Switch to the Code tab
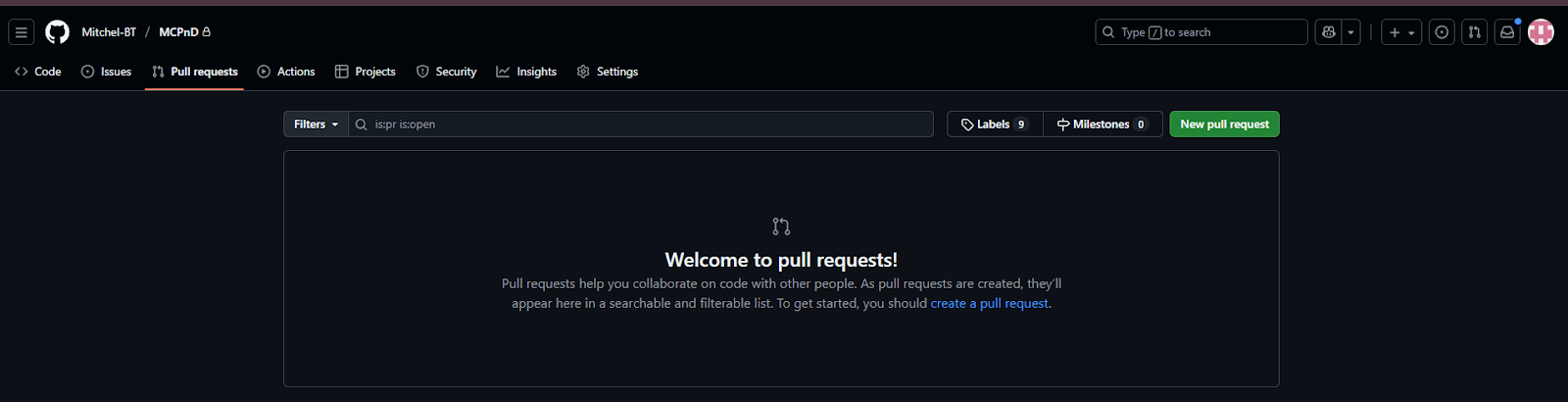The height and width of the screenshot is (402, 1568). 38,72
